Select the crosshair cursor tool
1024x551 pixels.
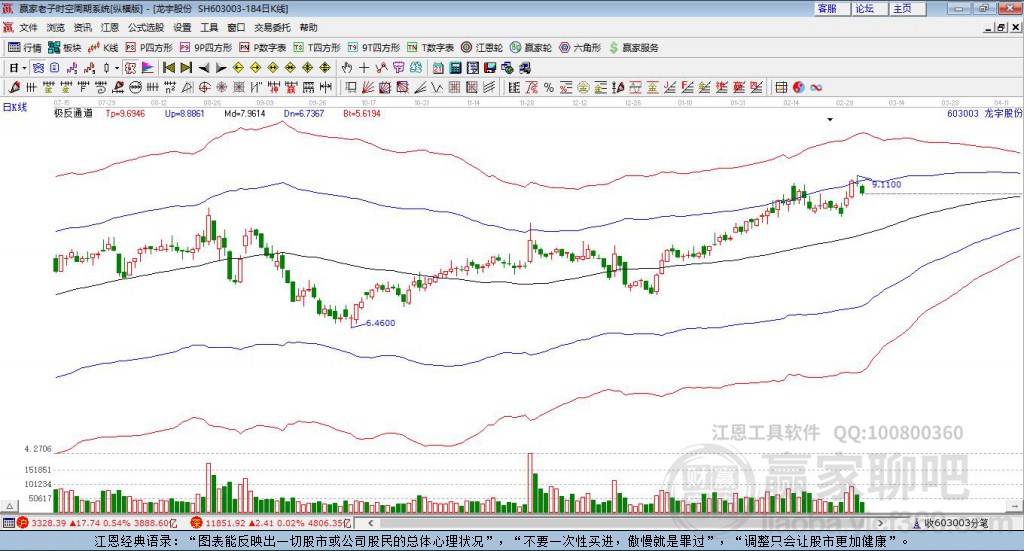[364, 68]
